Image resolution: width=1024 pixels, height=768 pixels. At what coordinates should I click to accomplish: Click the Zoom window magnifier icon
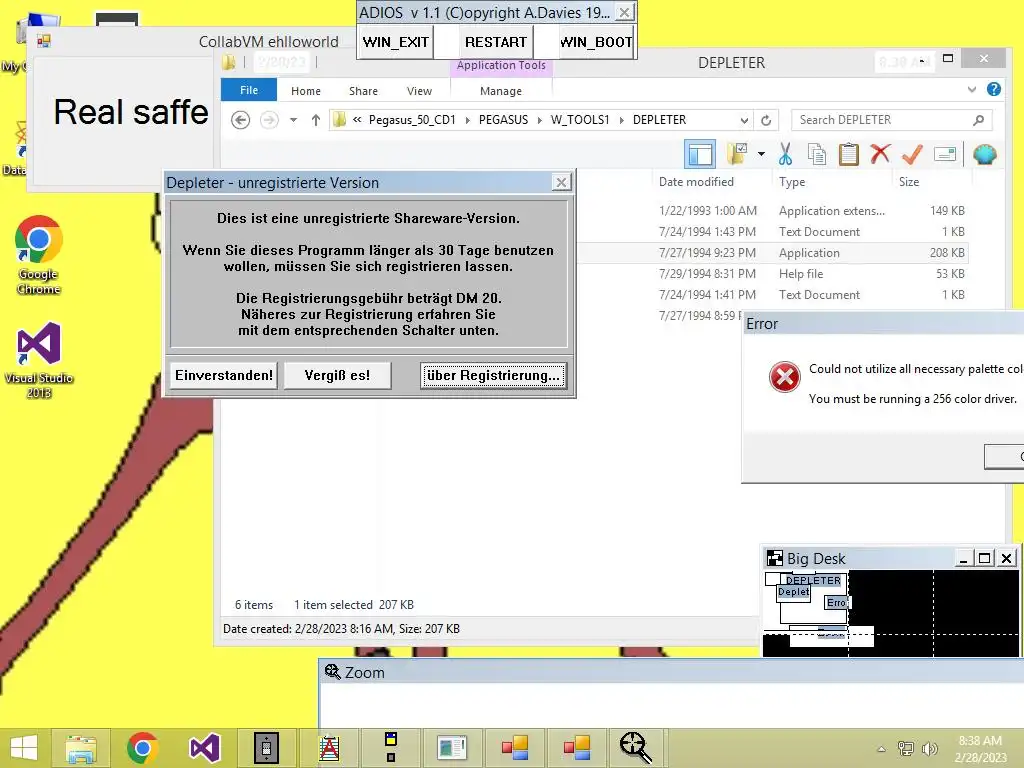coord(332,672)
